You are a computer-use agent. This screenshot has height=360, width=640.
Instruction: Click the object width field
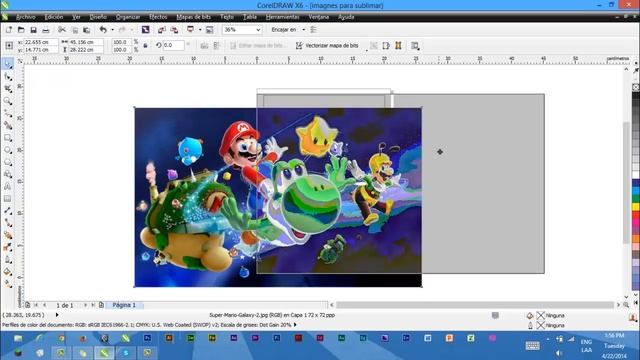(85, 42)
